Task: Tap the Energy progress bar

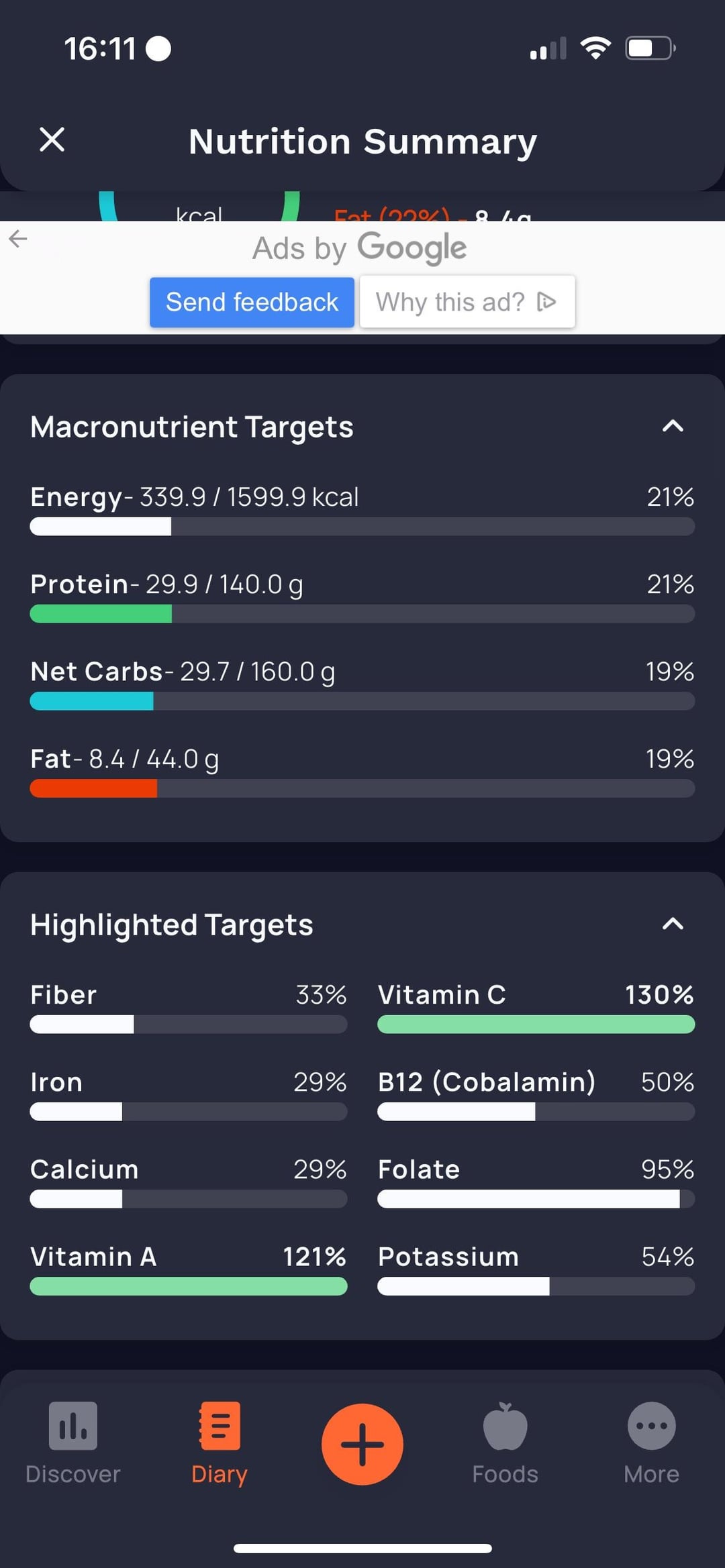Action: (362, 527)
